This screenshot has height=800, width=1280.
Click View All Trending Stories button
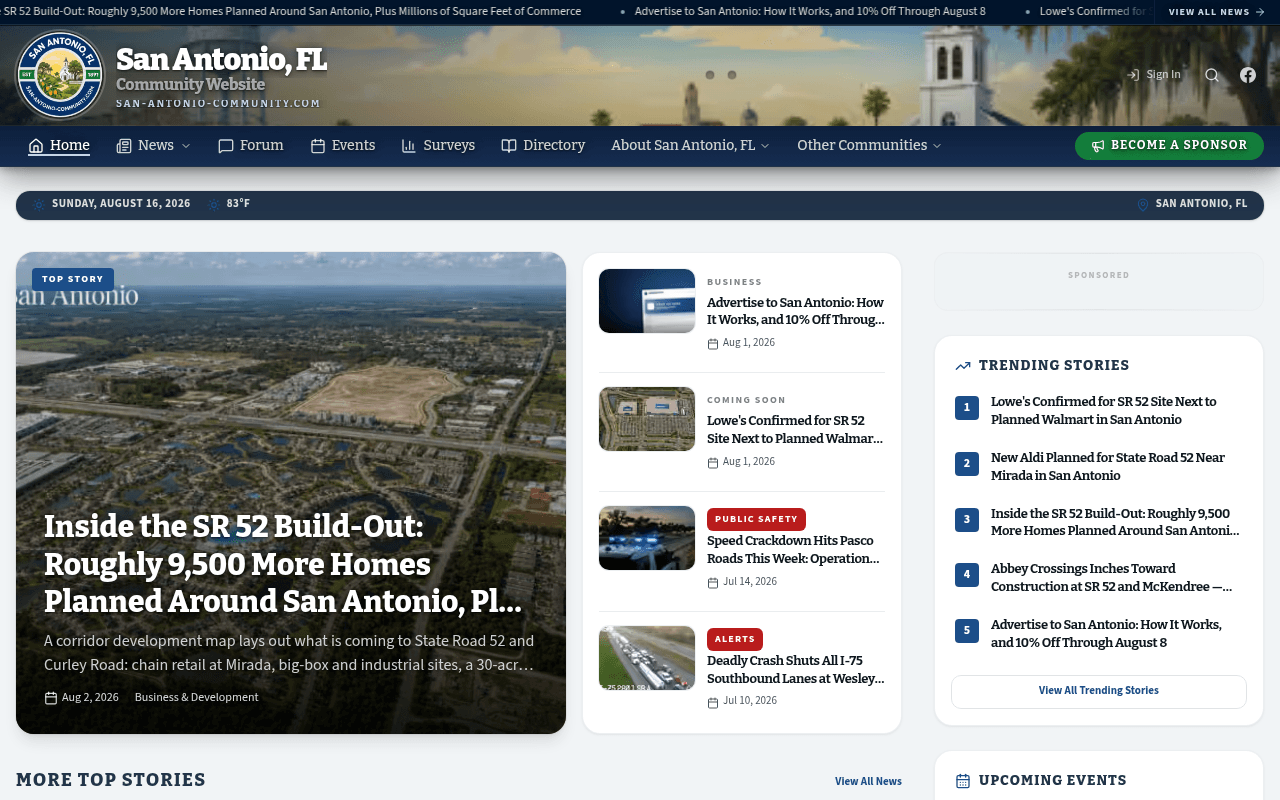(1099, 691)
